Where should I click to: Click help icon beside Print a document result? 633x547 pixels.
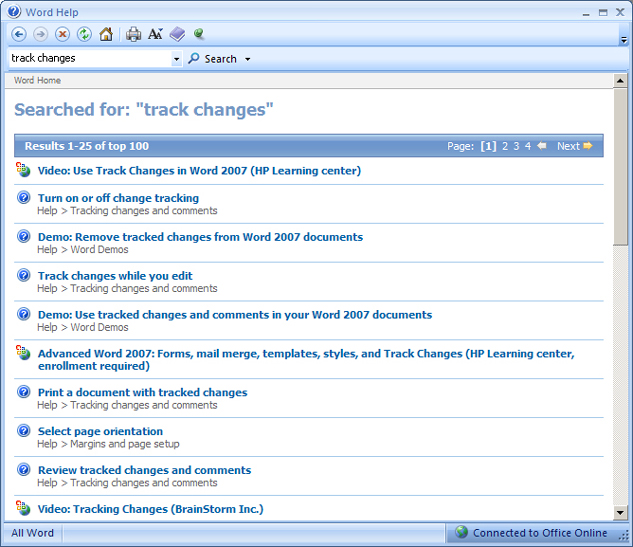(x=24, y=392)
